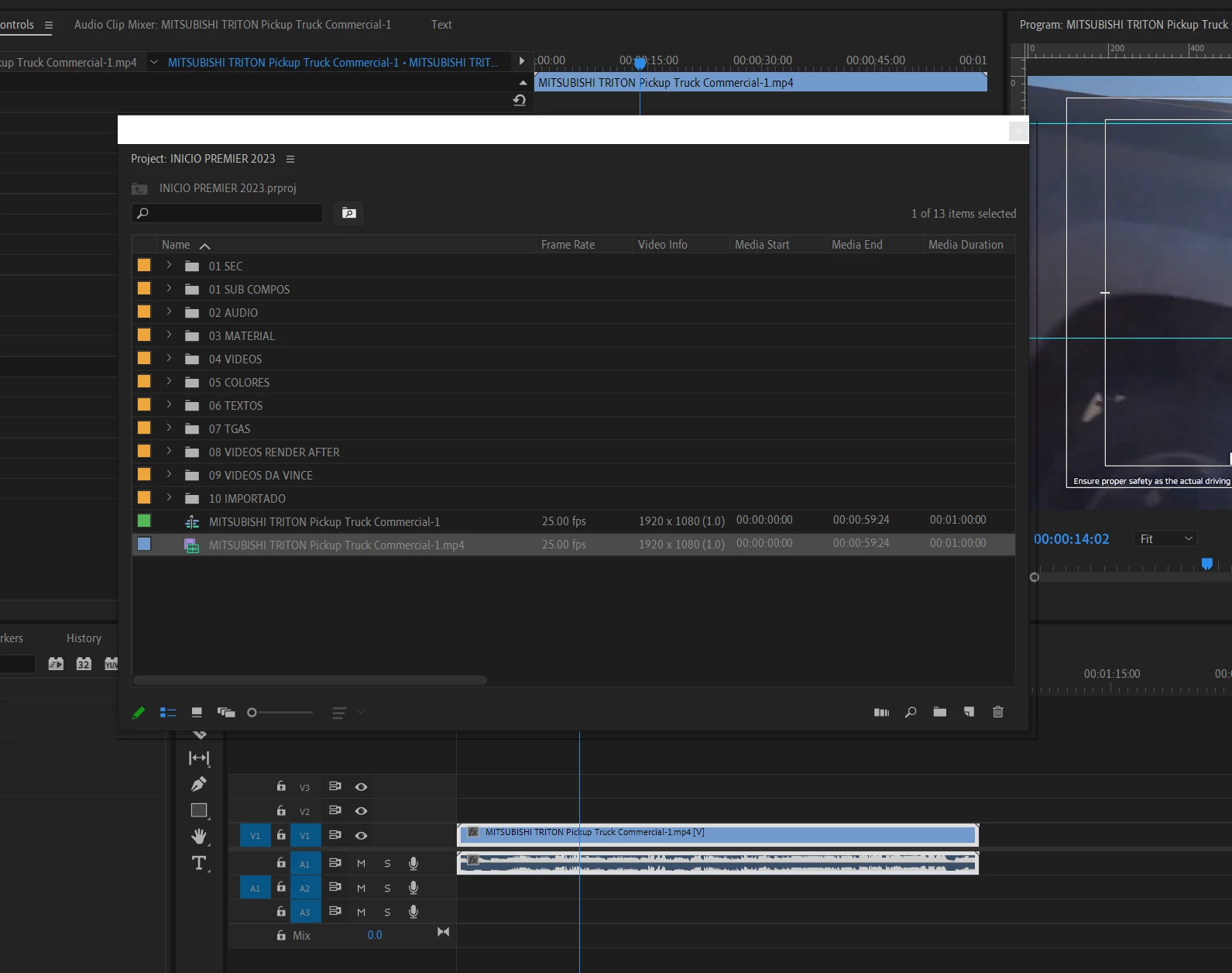Expand the 04 VIDEOS bin

click(169, 358)
